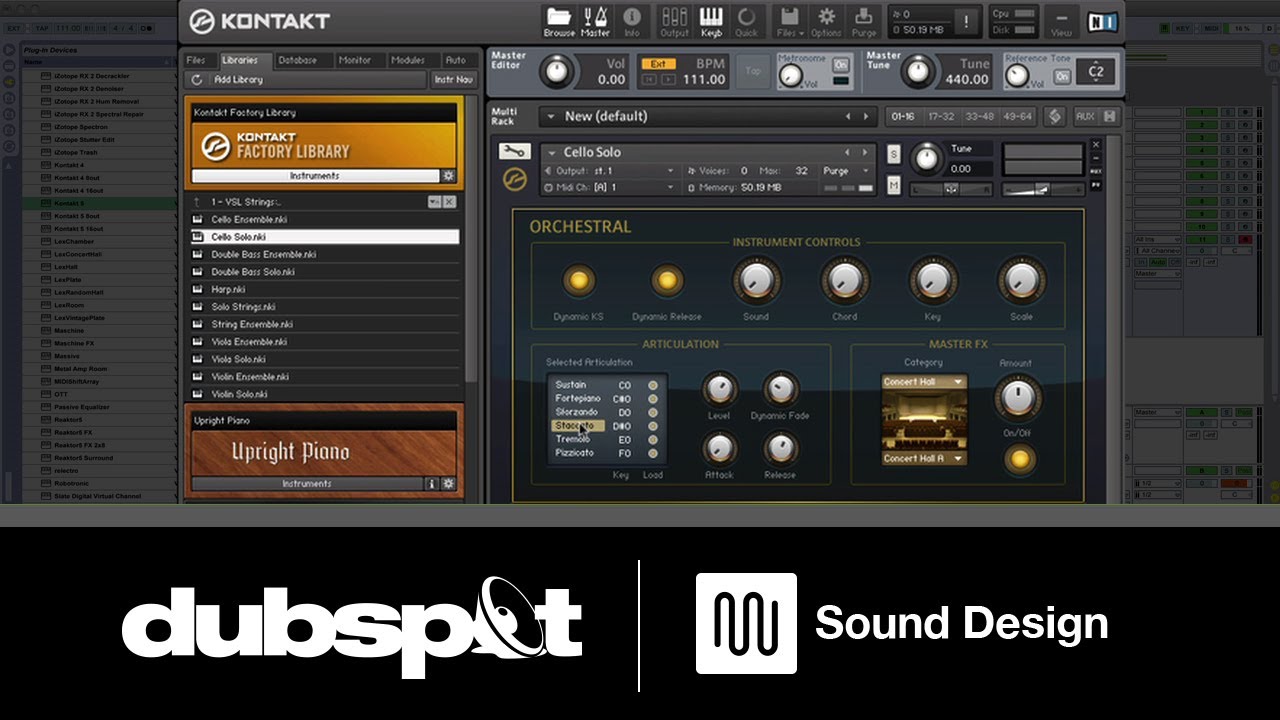This screenshot has height=720, width=1280.
Task: Show the Output mixer section
Action: pyautogui.click(x=674, y=20)
